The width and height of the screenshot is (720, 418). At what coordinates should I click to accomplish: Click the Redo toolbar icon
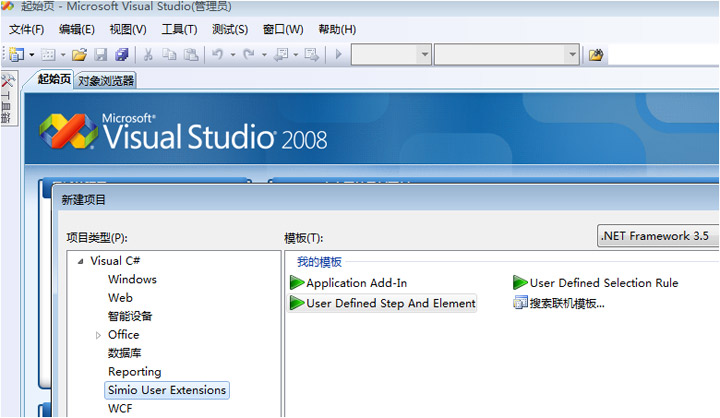[249, 55]
